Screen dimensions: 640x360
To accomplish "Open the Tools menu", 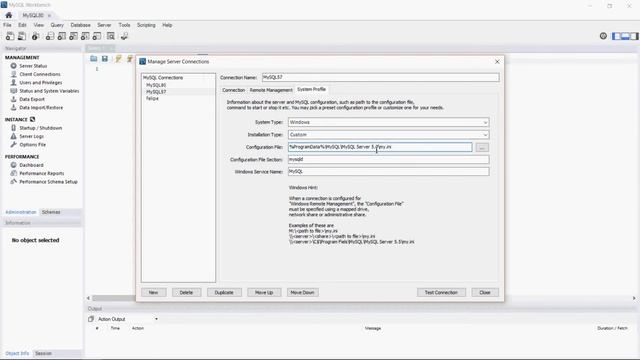I will (x=124, y=25).
